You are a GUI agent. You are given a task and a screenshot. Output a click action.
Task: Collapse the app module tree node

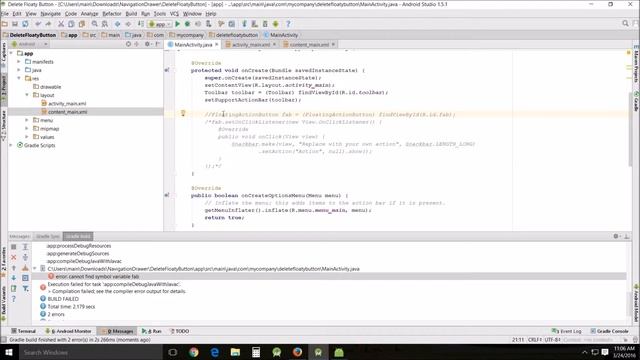click(11, 53)
